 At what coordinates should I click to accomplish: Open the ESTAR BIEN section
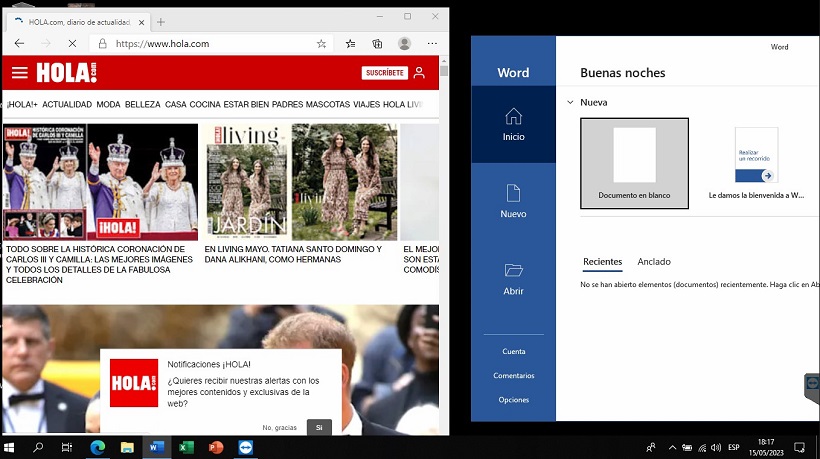[x=246, y=105]
